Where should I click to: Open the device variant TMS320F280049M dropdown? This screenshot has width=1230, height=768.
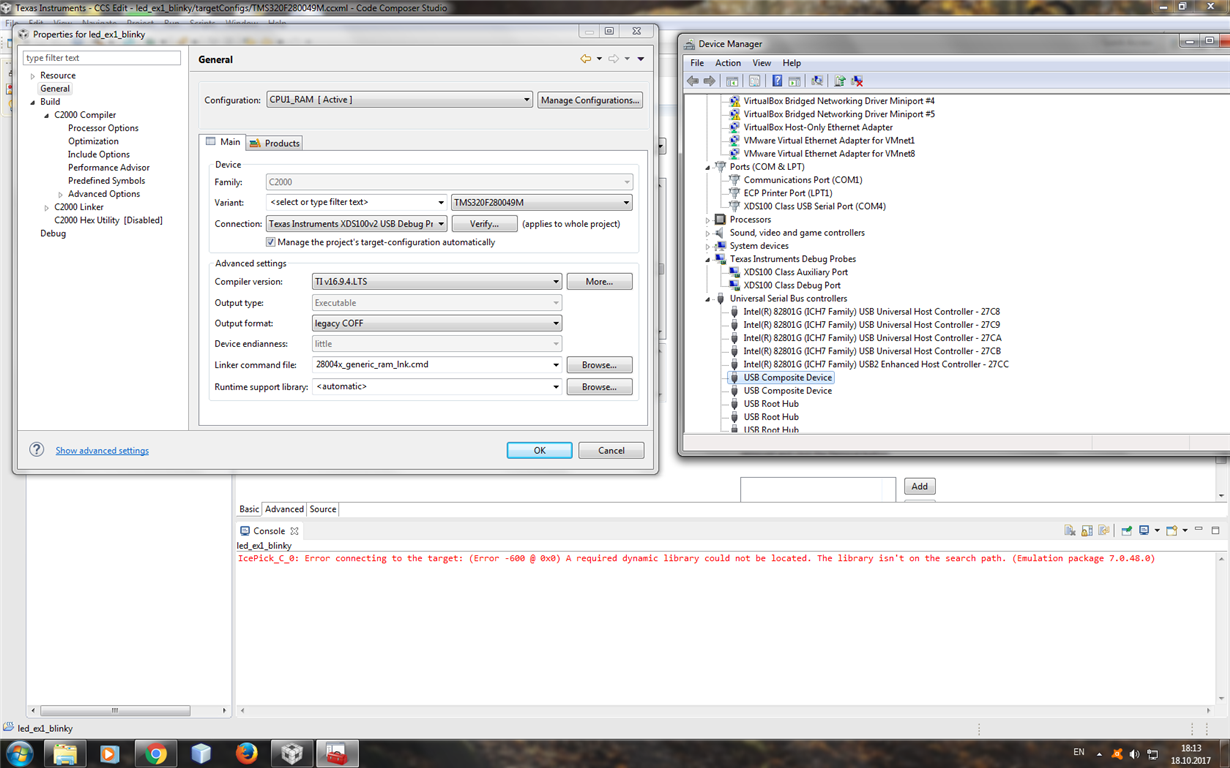542,202
